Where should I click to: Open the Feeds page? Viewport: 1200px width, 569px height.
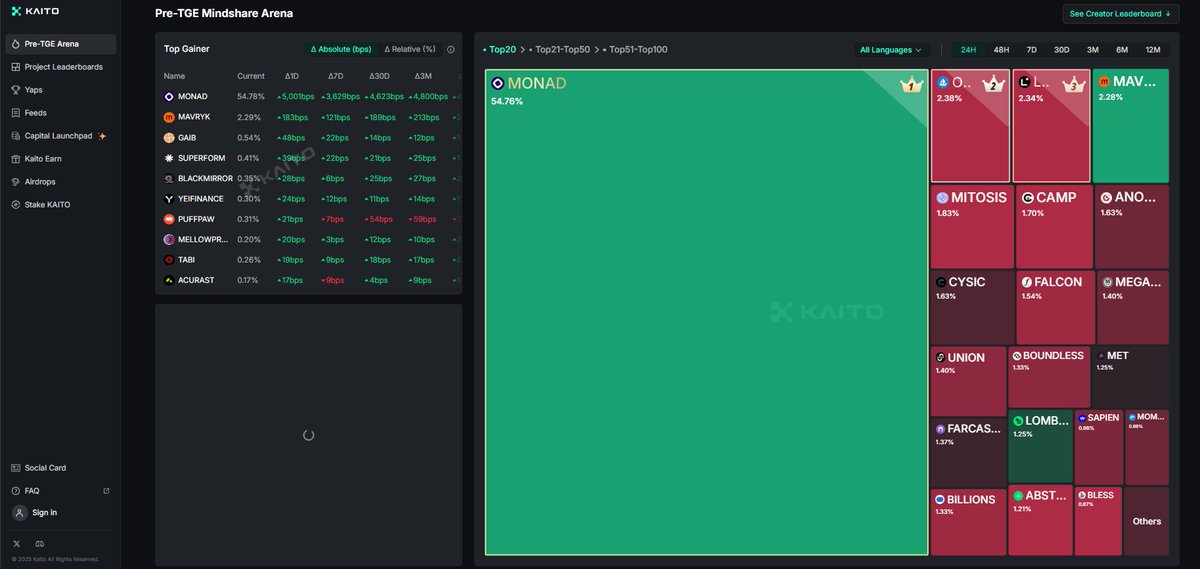tap(60, 113)
